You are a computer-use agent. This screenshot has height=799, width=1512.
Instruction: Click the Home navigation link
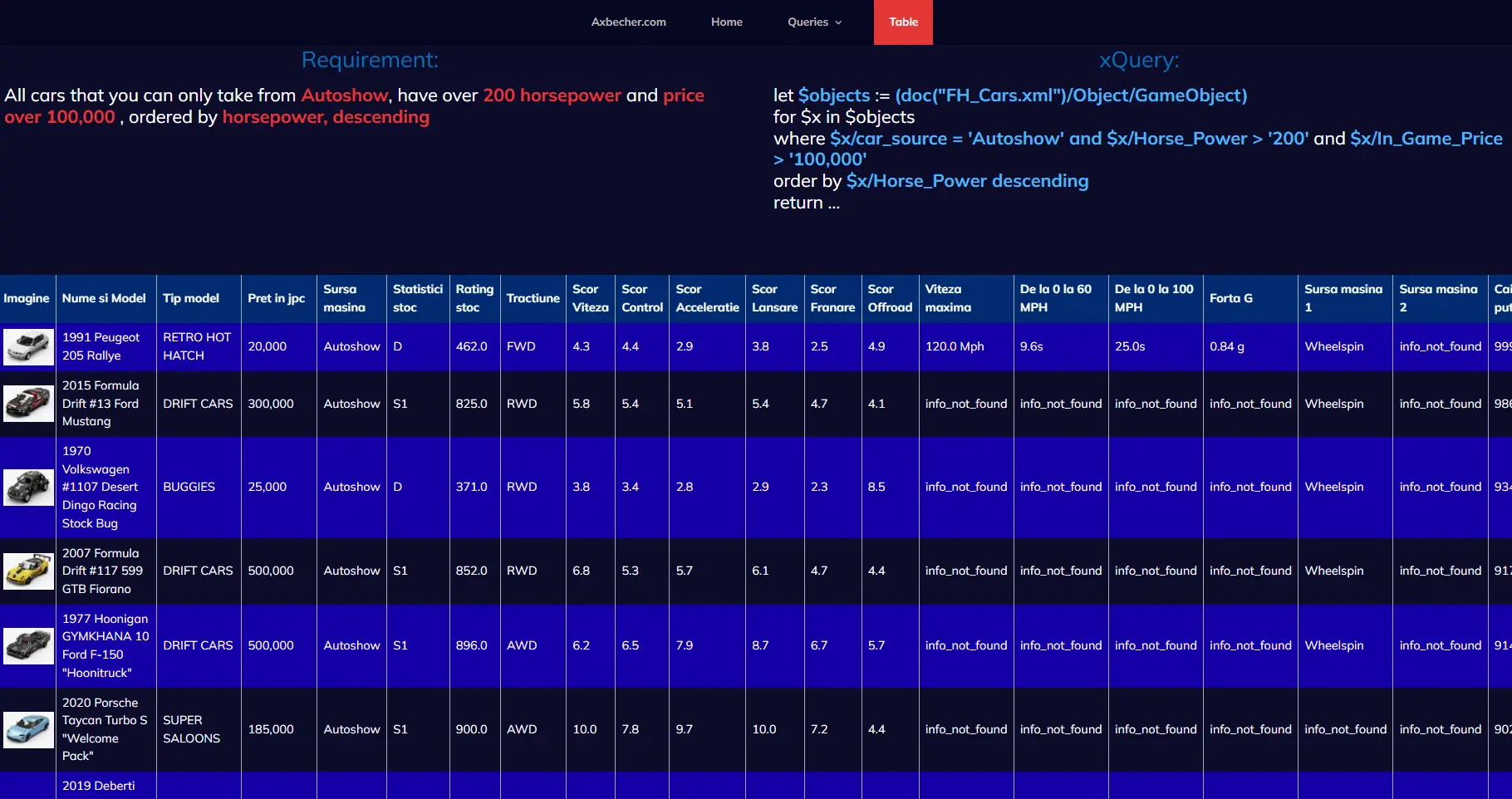(726, 22)
